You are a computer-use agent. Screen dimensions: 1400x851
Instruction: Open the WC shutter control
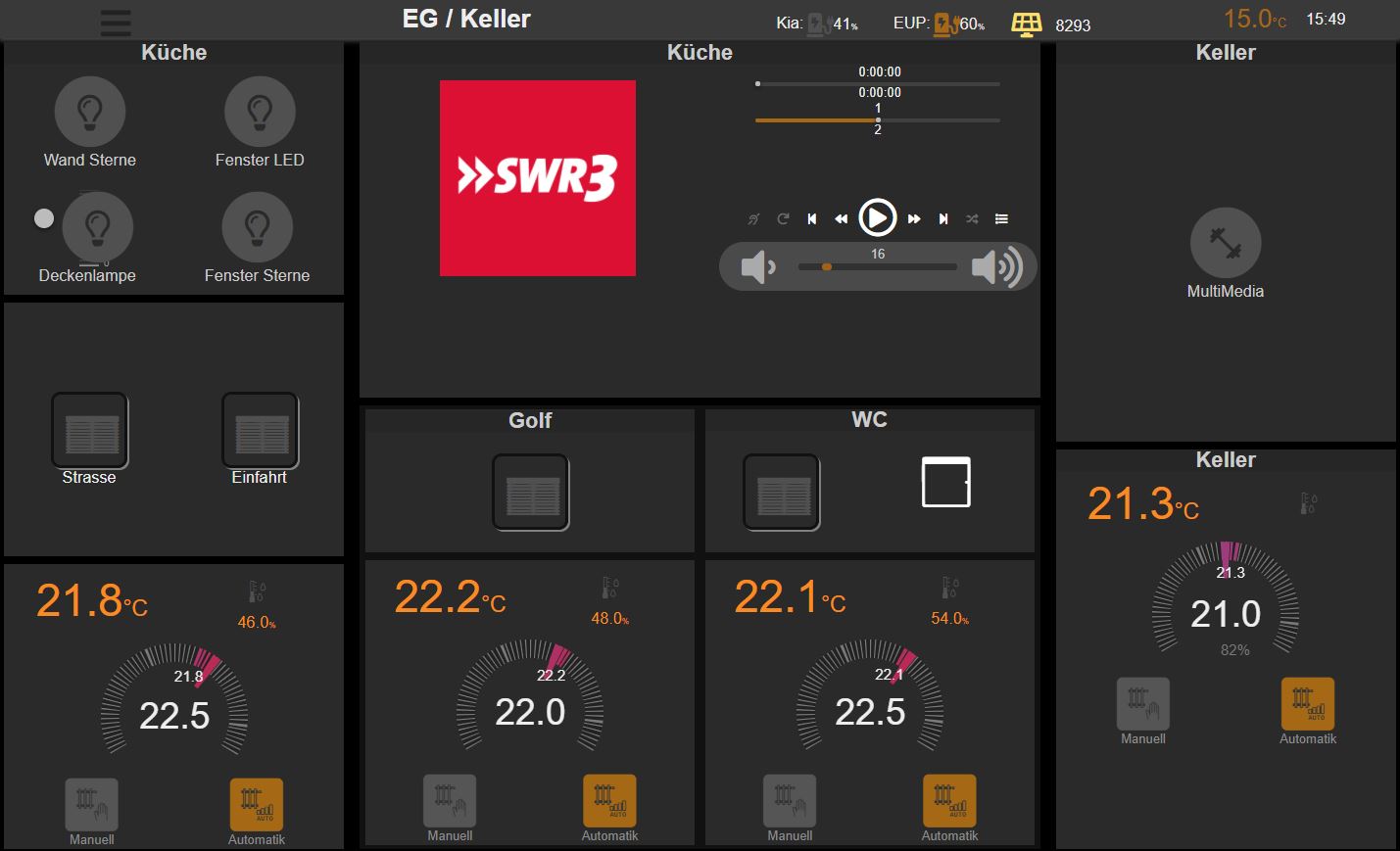tap(782, 493)
